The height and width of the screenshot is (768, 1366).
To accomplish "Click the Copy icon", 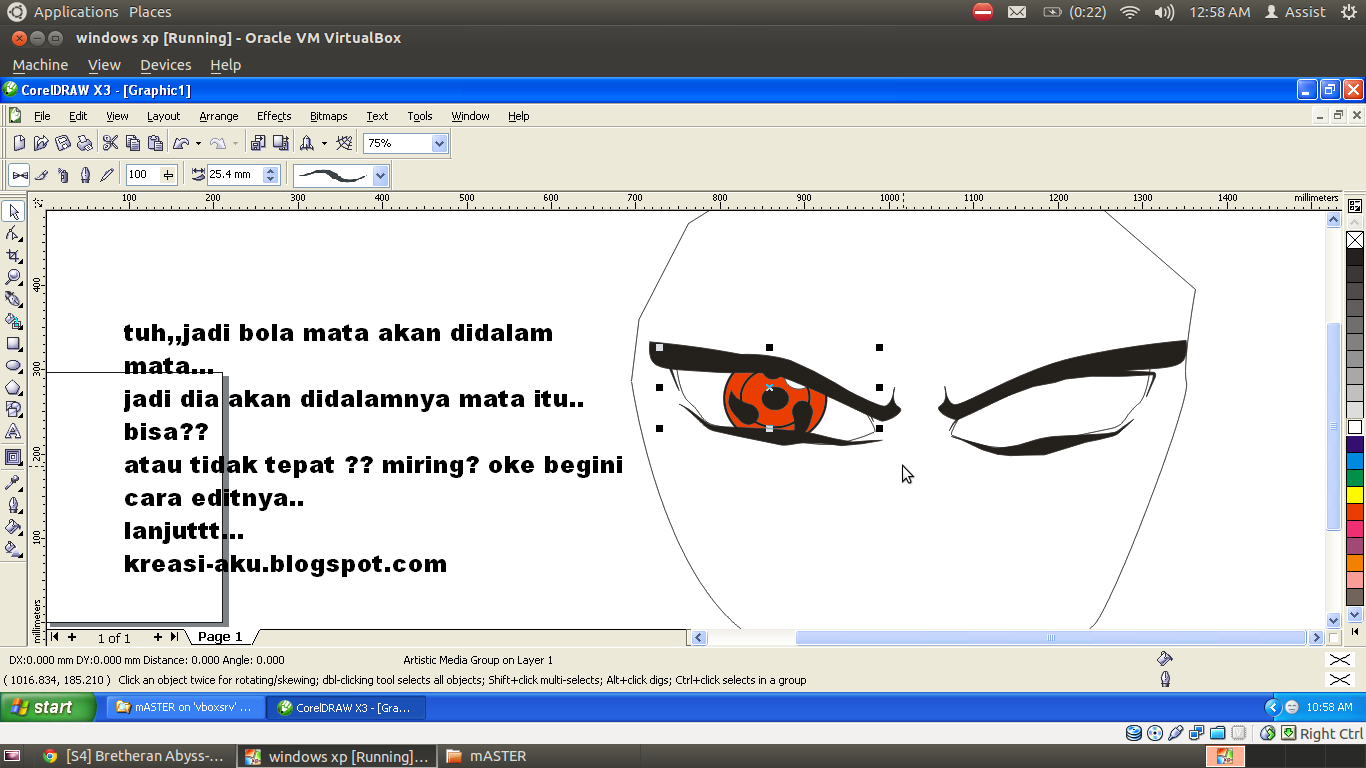I will click(133, 143).
